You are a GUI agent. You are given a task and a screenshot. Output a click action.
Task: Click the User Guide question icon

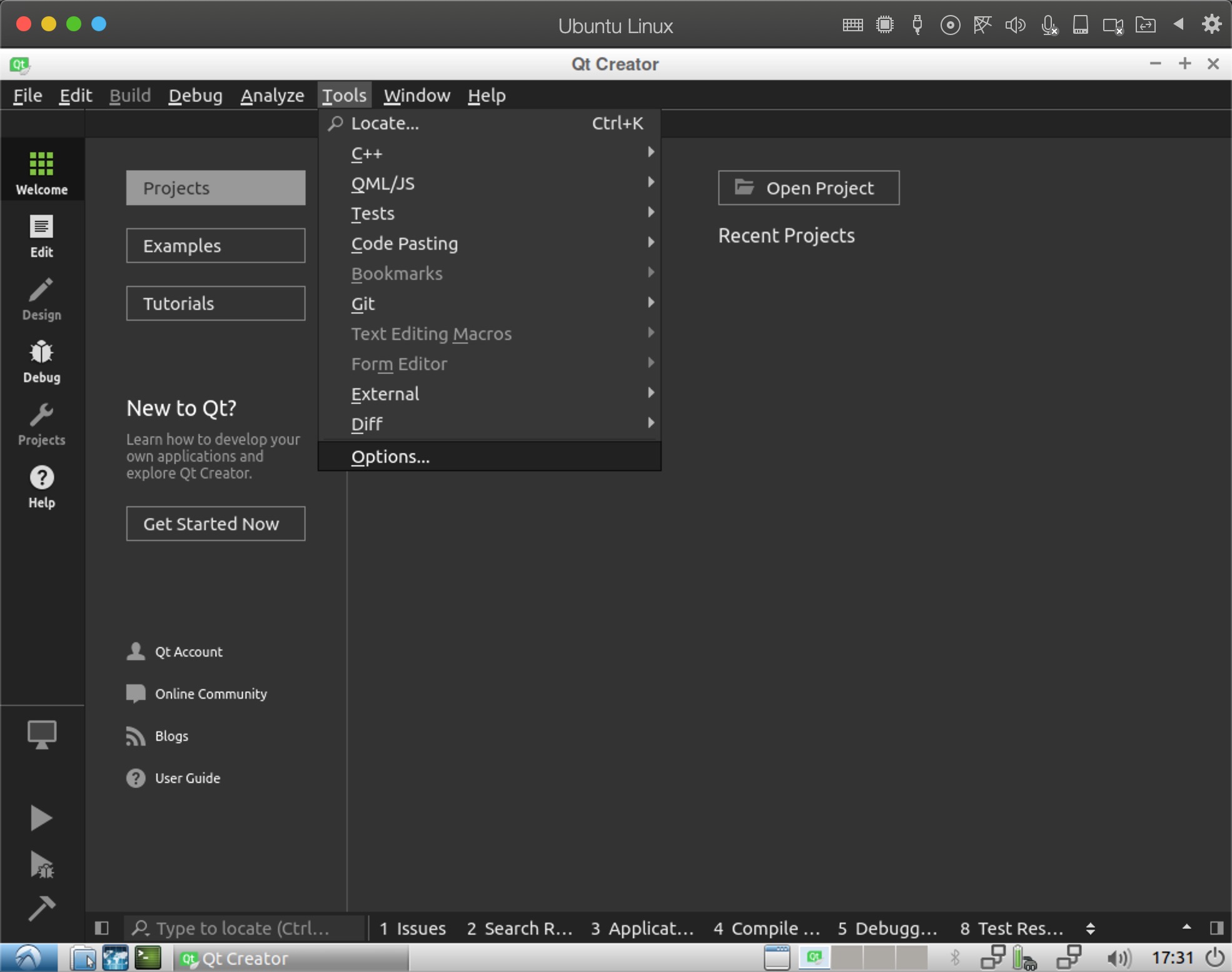pos(136,778)
